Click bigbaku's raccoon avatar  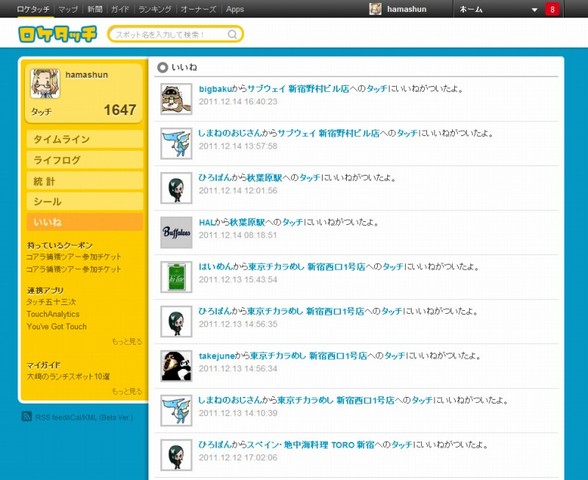tap(176, 99)
